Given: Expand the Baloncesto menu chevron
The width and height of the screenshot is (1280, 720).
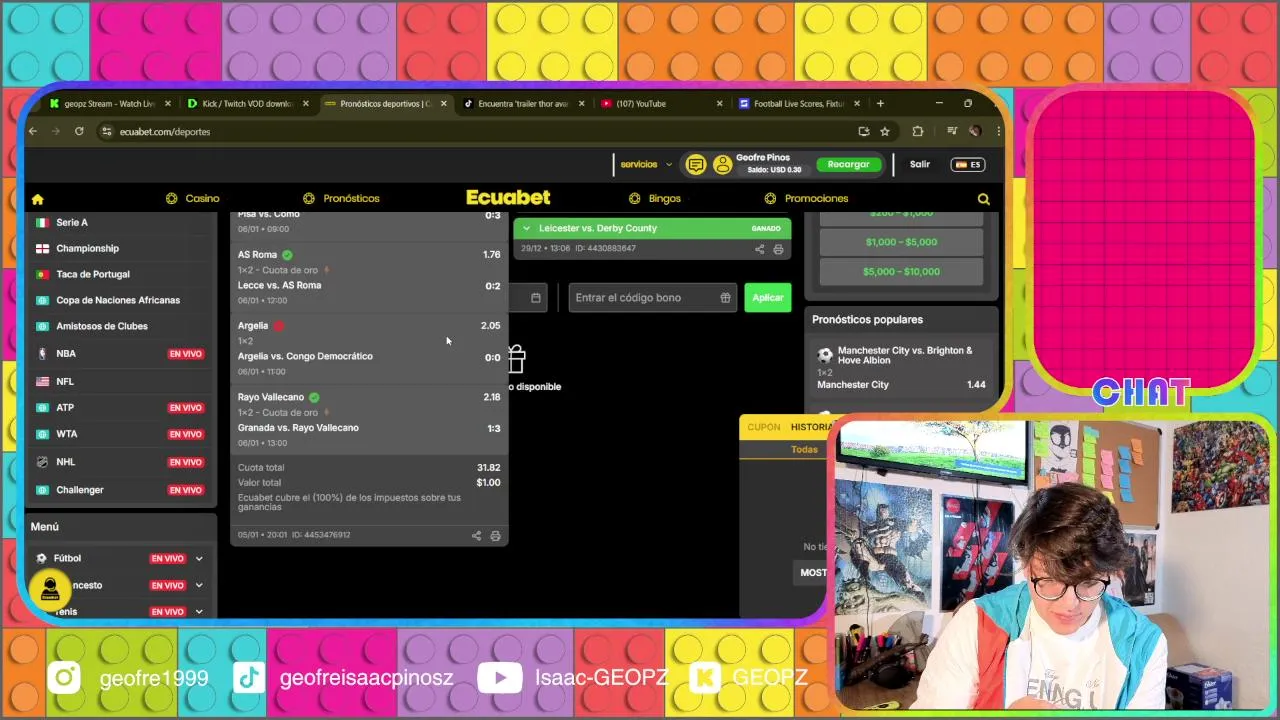Looking at the screenshot, I should pos(199,585).
